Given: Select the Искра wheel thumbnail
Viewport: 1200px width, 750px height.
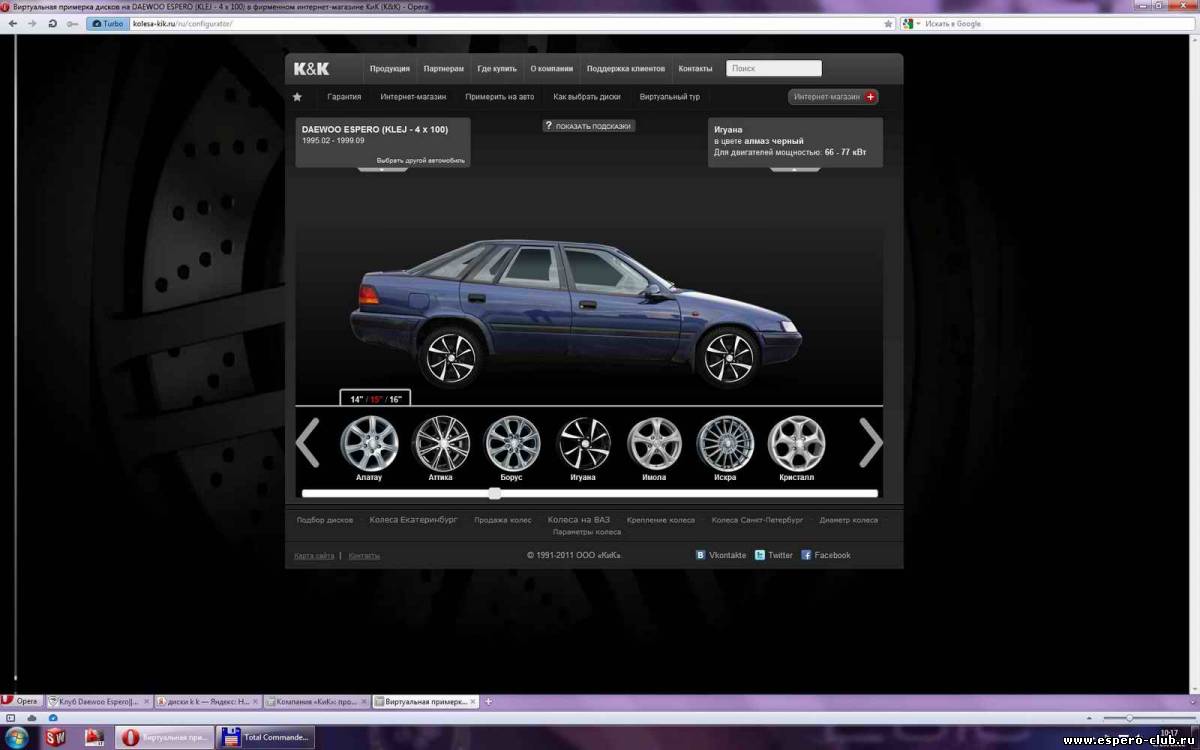Looking at the screenshot, I should [725, 444].
